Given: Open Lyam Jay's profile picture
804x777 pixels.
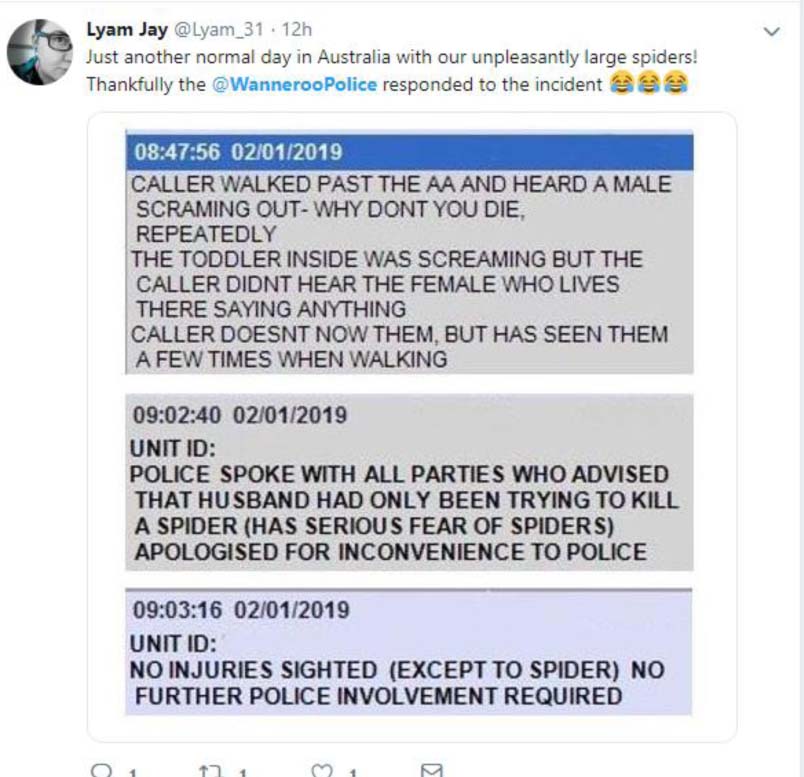Looking at the screenshot, I should pyautogui.click(x=39, y=52).
